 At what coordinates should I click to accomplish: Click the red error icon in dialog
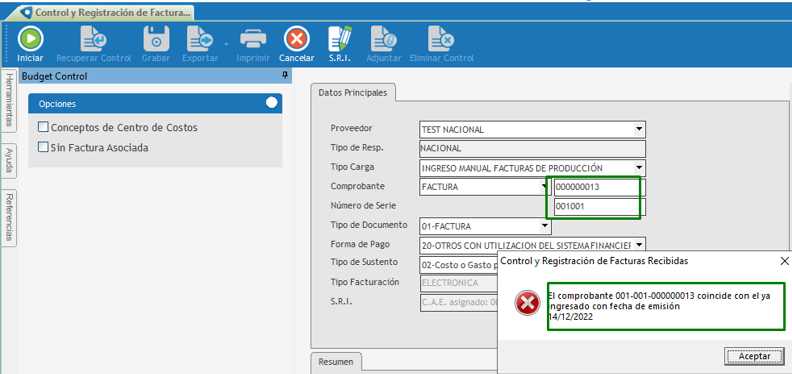click(527, 304)
